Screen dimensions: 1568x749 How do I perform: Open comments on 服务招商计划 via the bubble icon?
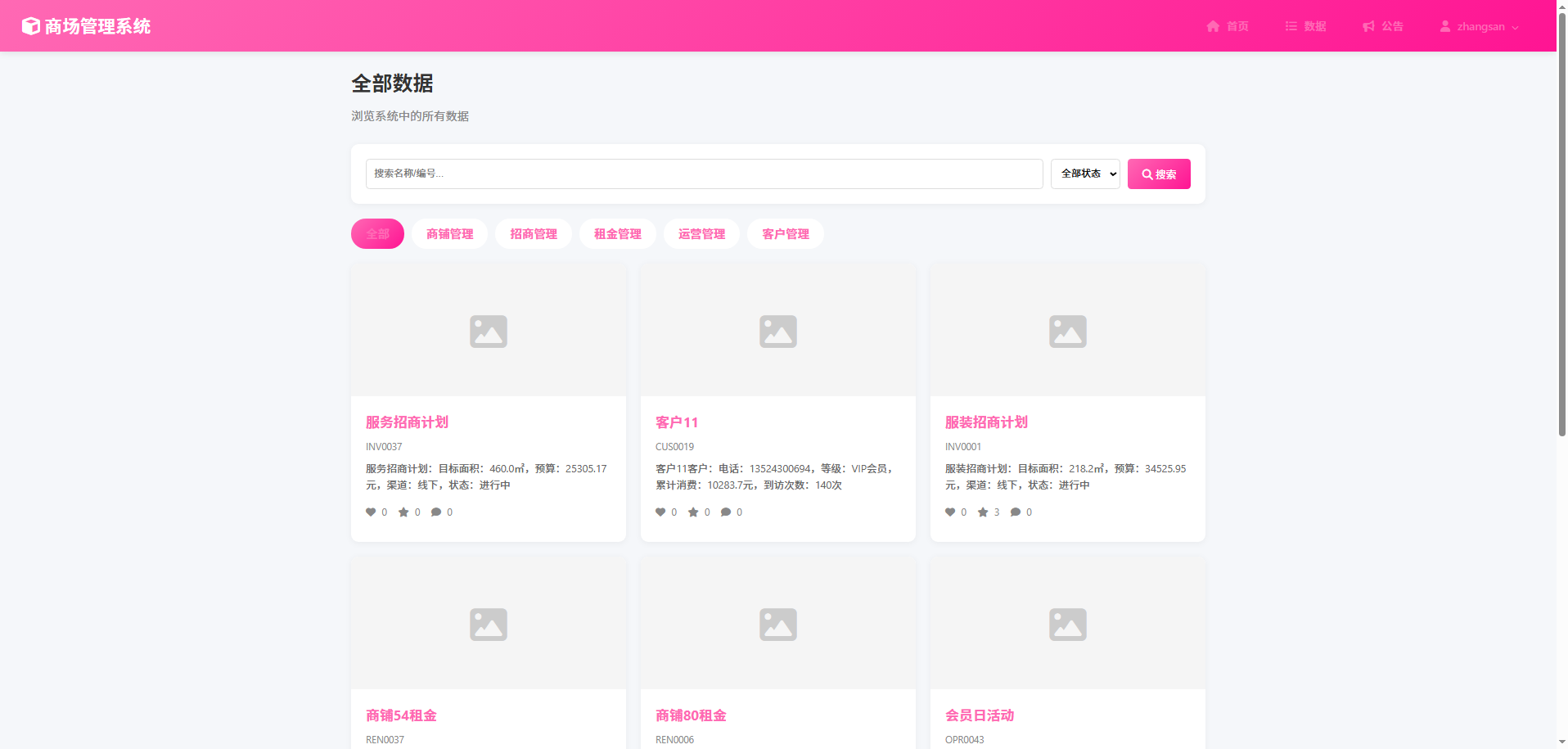click(436, 512)
